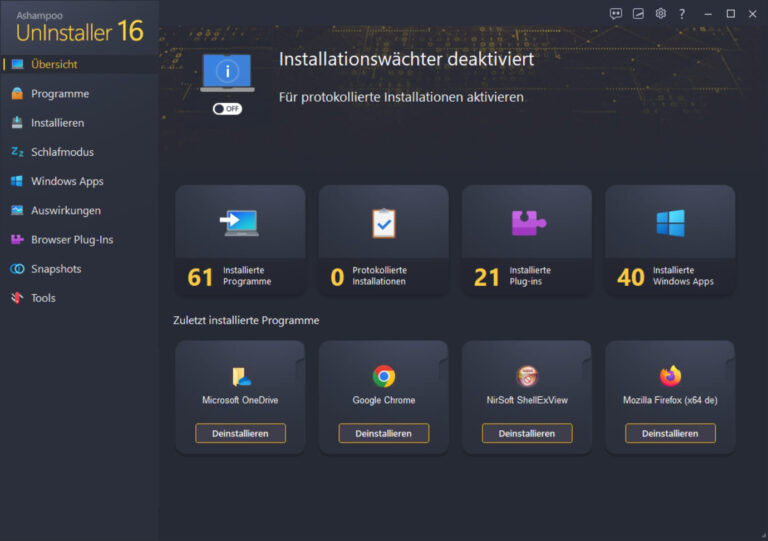Click 'Installierte Plug-ins' label
Screen dimensions: 768x541
(530, 276)
